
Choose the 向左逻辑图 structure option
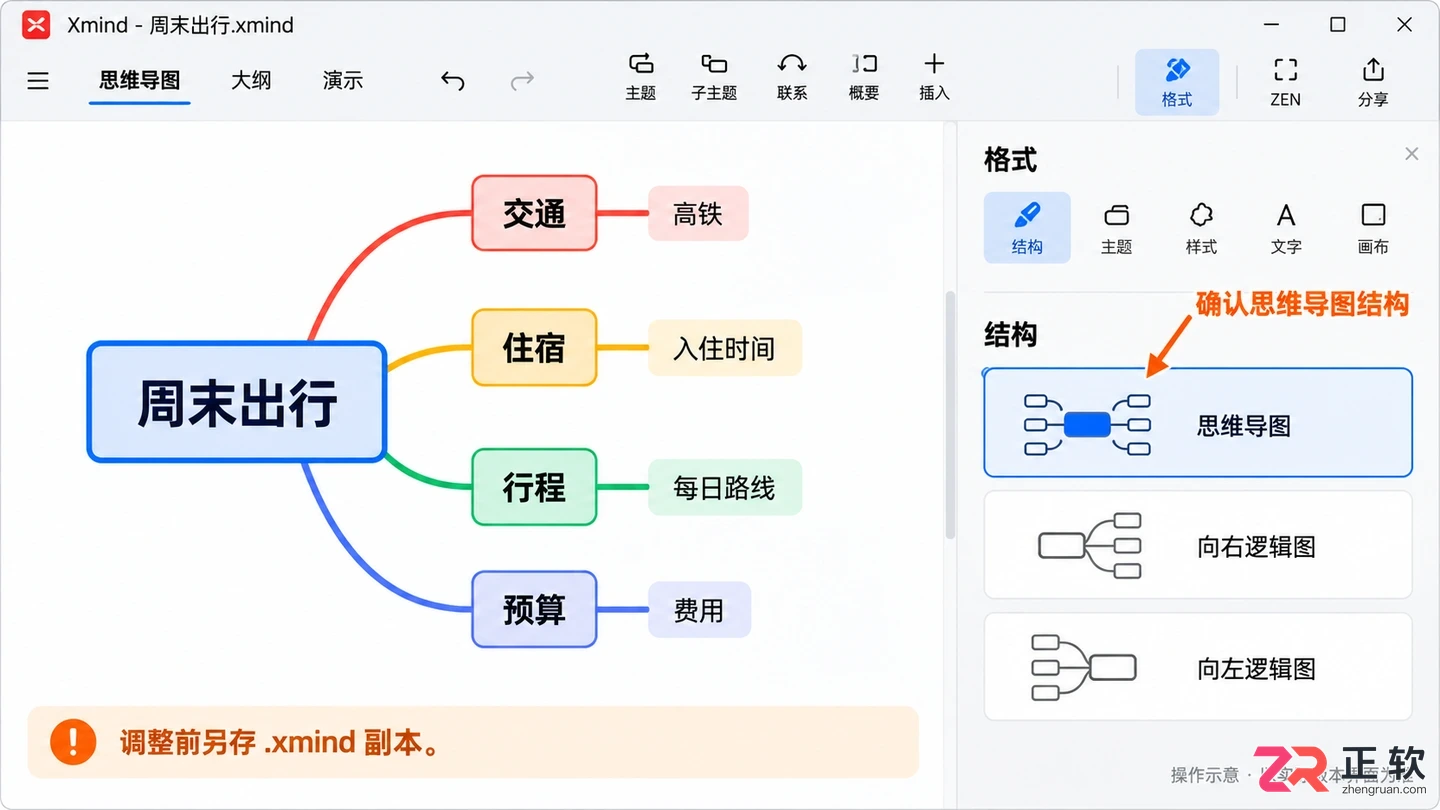pos(1198,667)
